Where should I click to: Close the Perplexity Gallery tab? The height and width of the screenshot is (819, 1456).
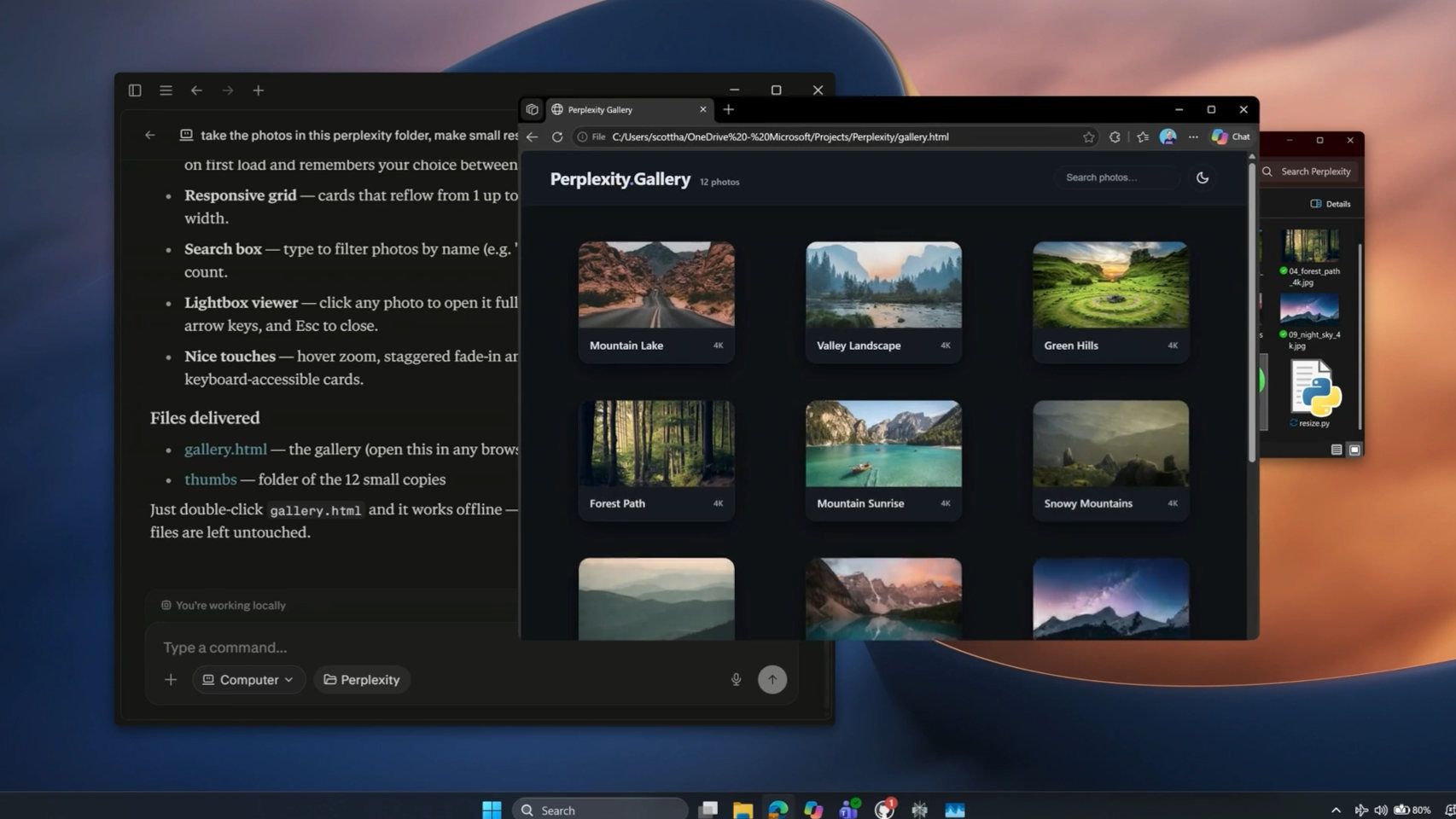pyautogui.click(x=703, y=109)
